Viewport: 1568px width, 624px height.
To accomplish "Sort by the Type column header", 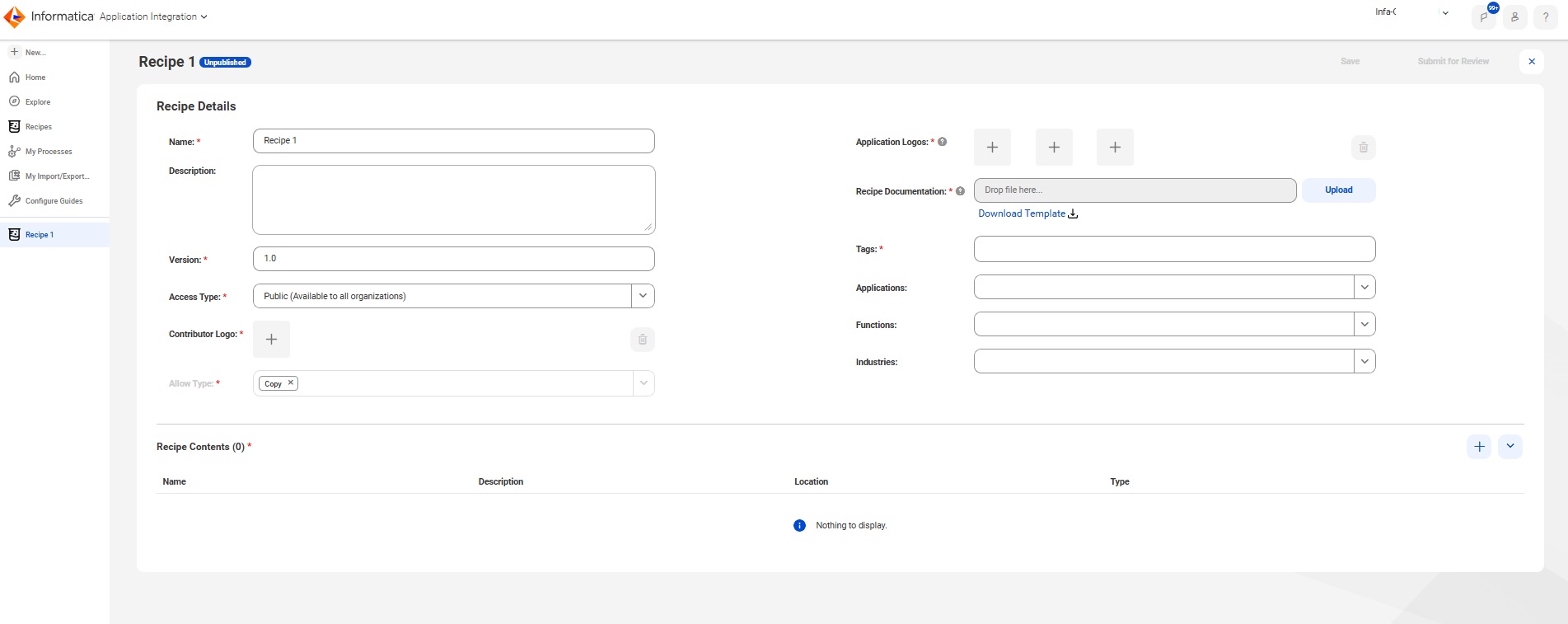I will pyautogui.click(x=1120, y=481).
